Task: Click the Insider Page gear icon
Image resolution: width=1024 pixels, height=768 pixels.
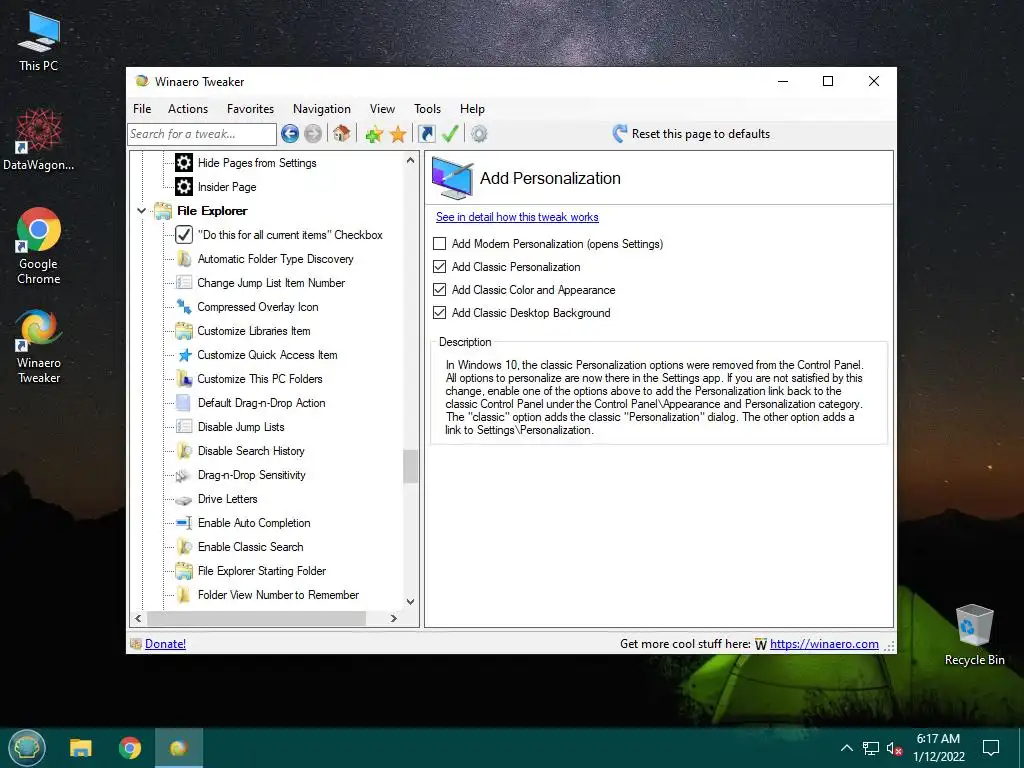Action: pos(184,187)
